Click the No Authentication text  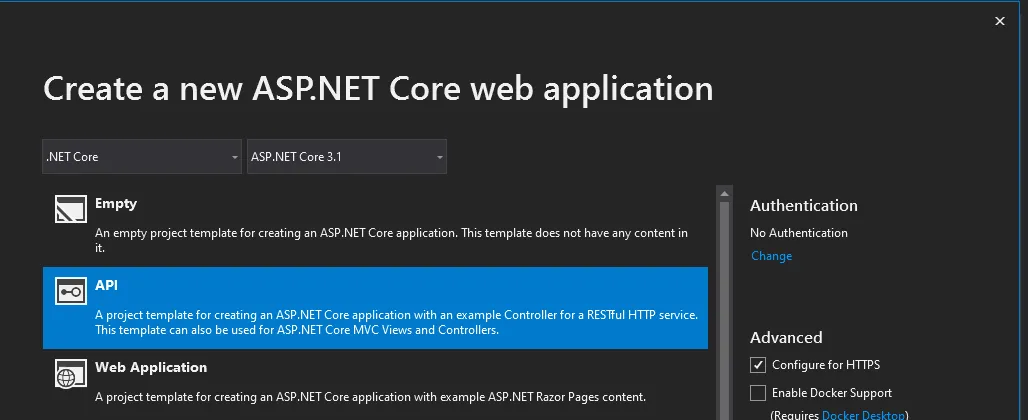[799, 233]
